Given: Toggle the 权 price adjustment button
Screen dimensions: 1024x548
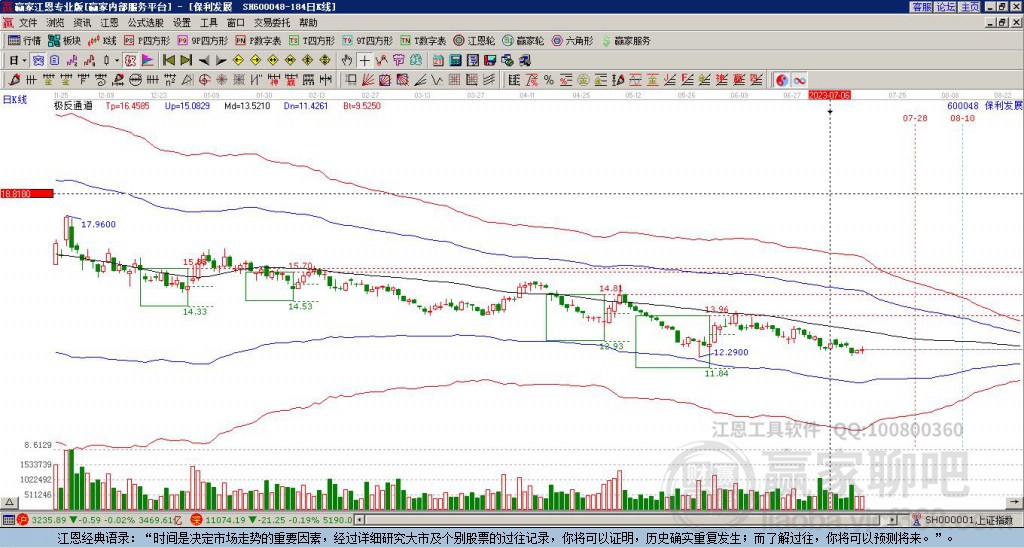Looking at the screenshot, I should (130, 60).
